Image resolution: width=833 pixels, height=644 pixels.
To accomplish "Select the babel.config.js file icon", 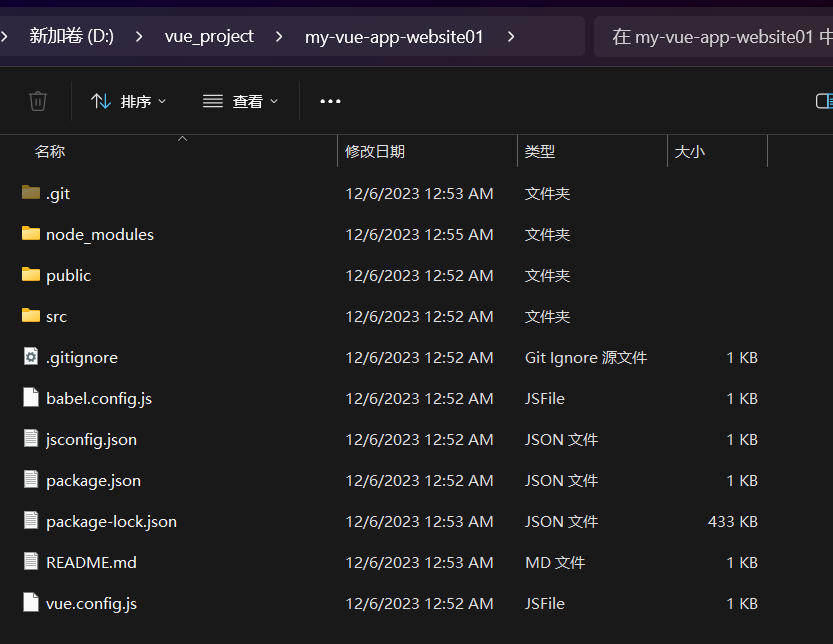I will coord(31,398).
